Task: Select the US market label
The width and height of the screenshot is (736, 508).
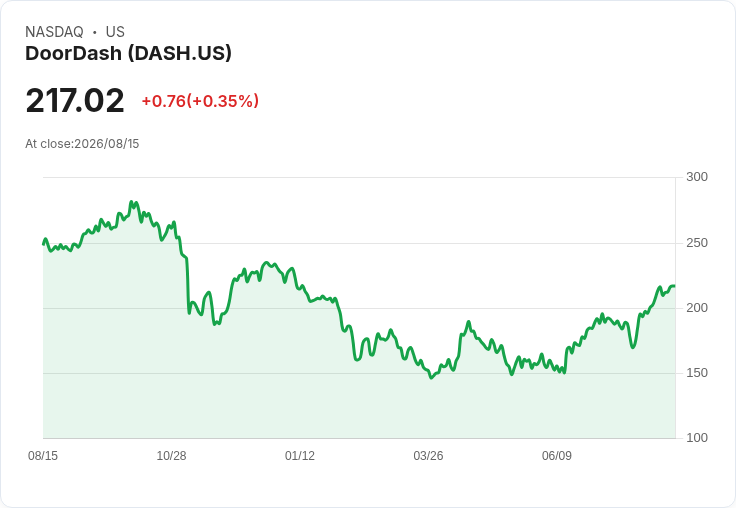Action: point(115,32)
